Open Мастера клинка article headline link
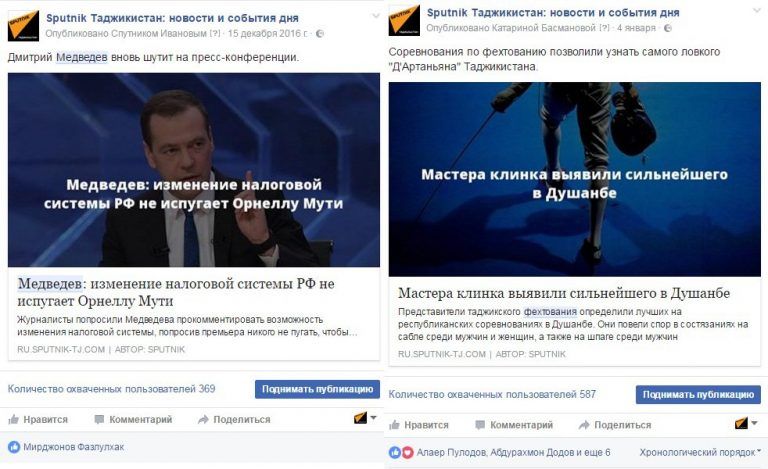This screenshot has height=469, width=768. tap(564, 293)
